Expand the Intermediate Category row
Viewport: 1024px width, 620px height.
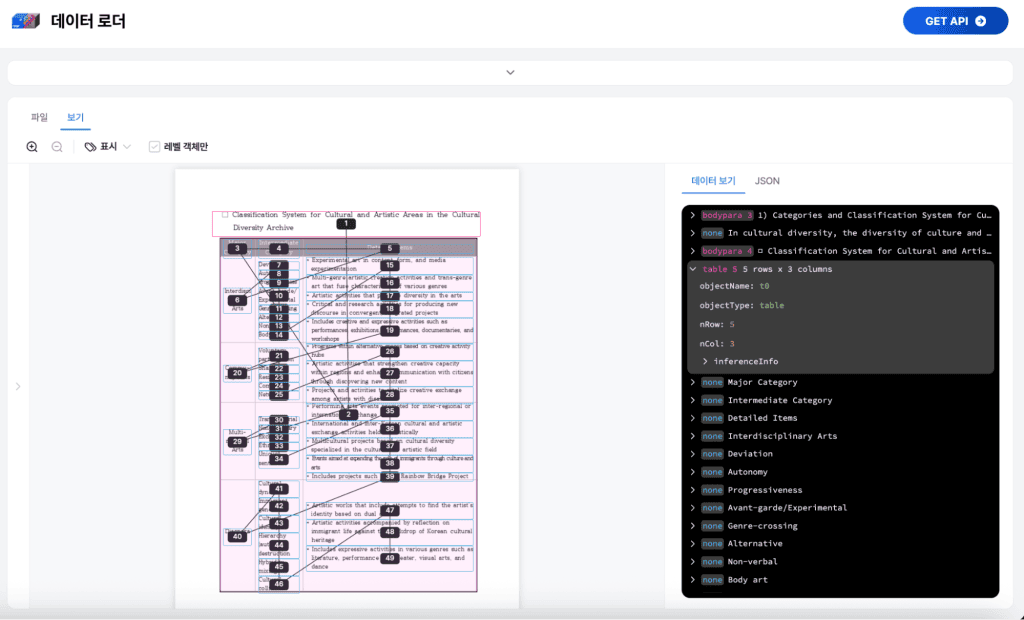tap(693, 400)
